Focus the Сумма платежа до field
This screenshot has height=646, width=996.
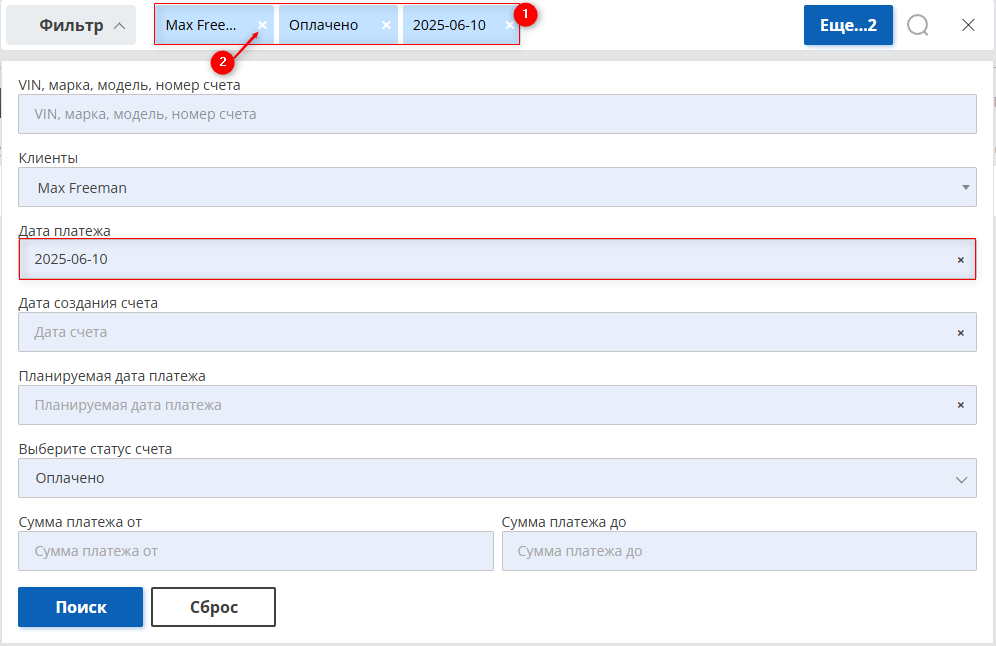739,551
